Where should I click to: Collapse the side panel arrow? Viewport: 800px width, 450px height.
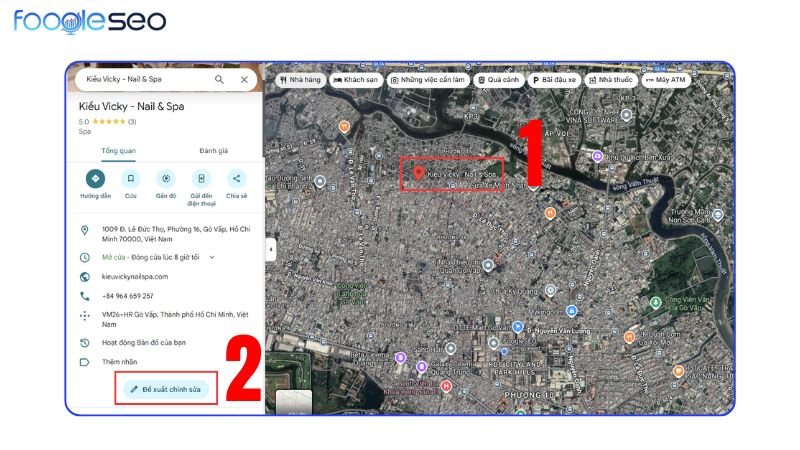pyautogui.click(x=269, y=250)
